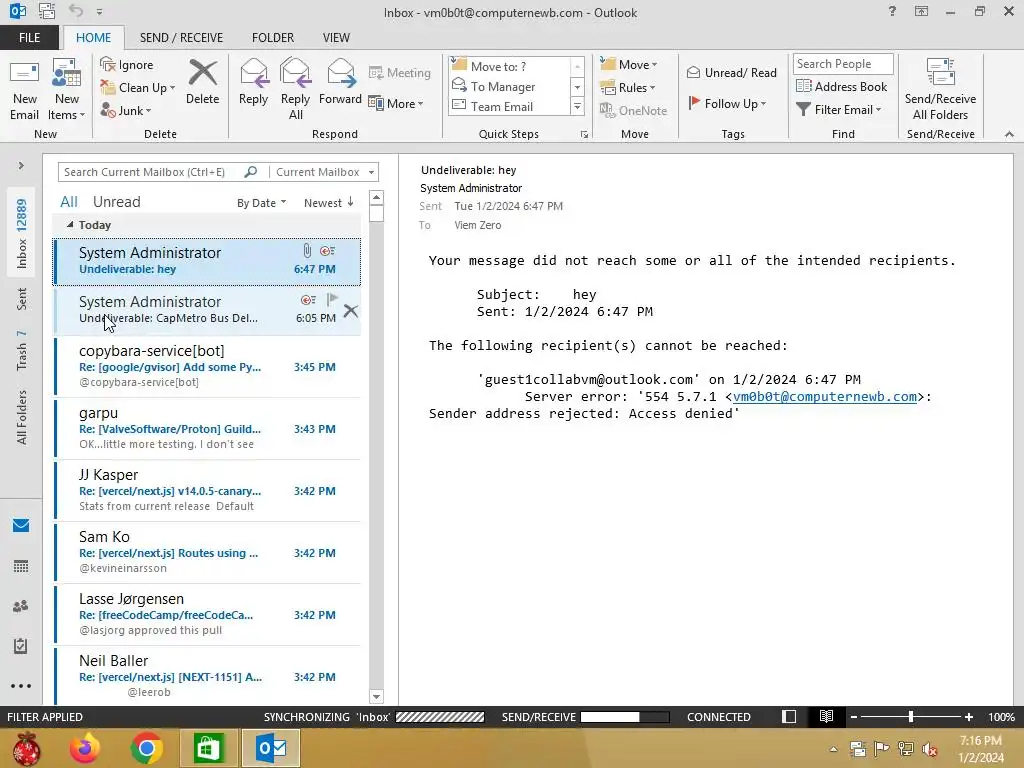The height and width of the screenshot is (768, 1024).
Task: Open the FILE tab
Action: click(29, 38)
